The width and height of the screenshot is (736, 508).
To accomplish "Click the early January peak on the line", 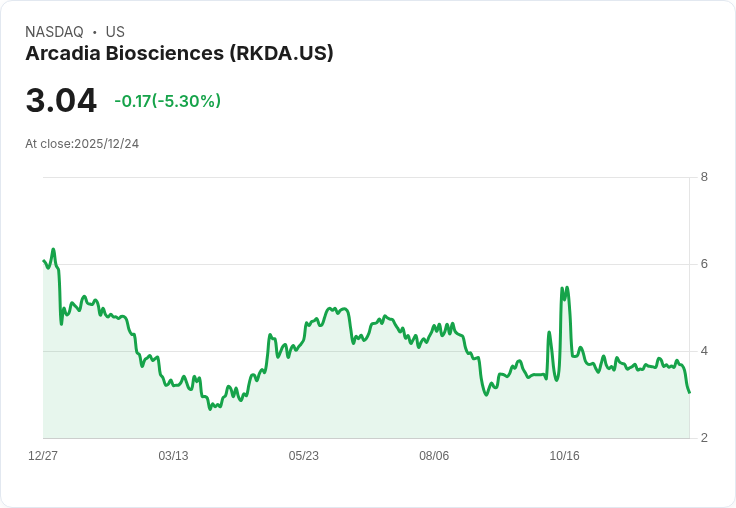I will 54,249.
